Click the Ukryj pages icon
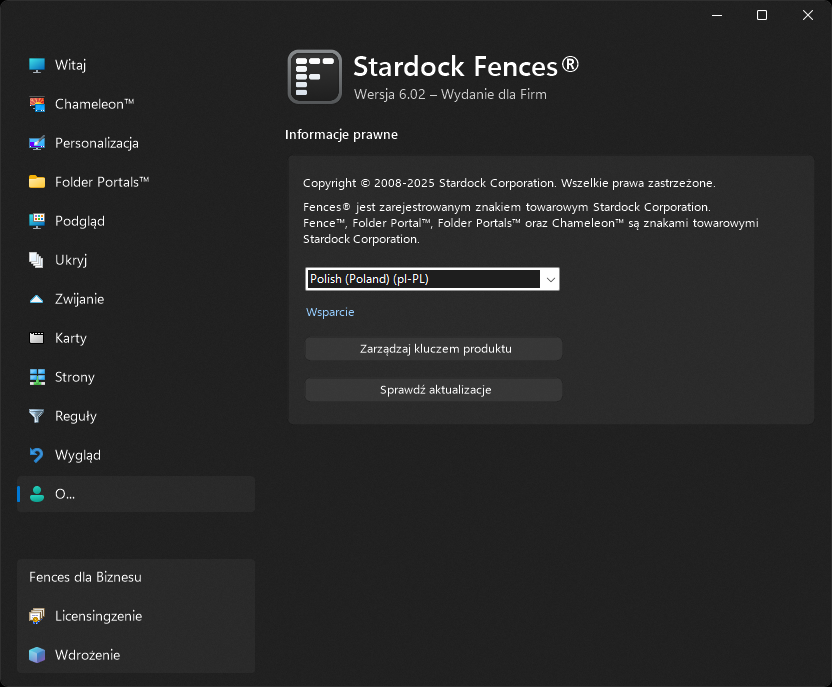Image resolution: width=832 pixels, height=687 pixels. (x=37, y=260)
